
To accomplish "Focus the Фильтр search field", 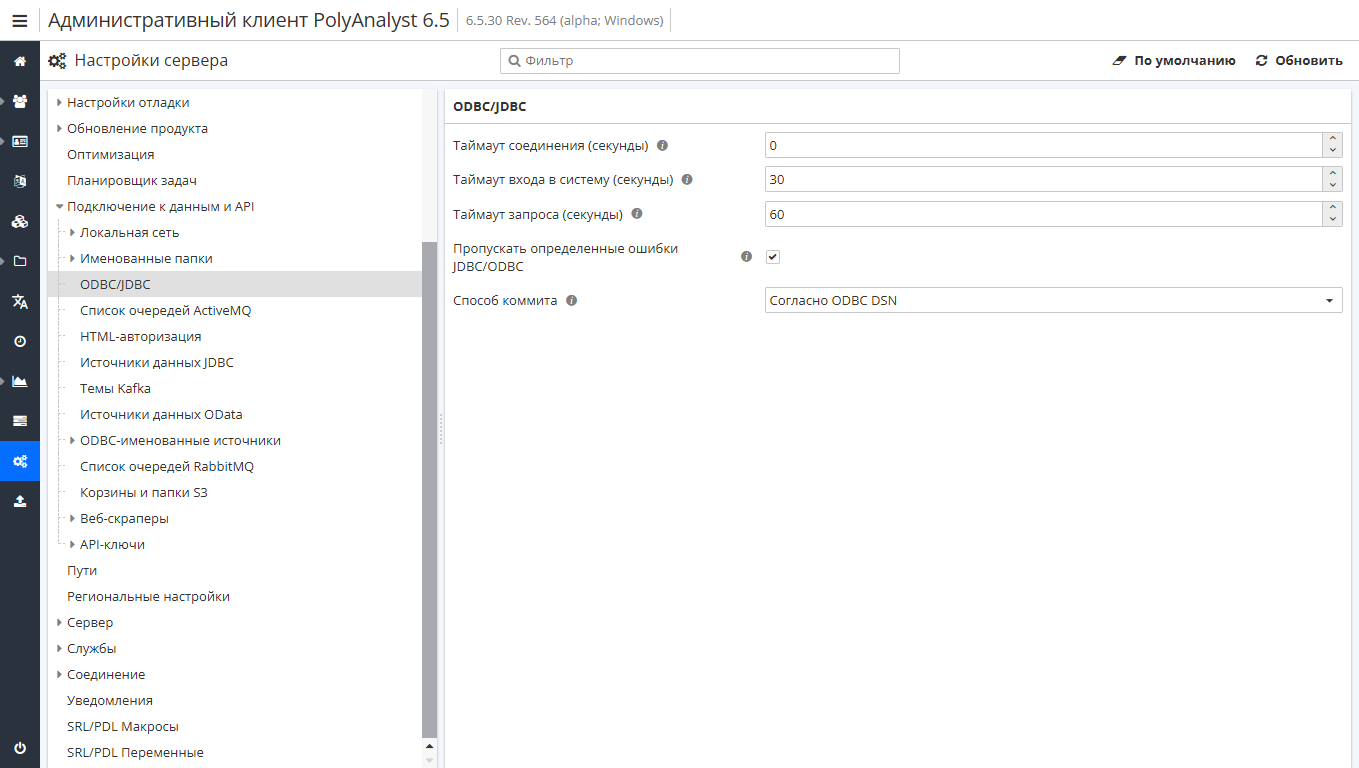I will 700,61.
